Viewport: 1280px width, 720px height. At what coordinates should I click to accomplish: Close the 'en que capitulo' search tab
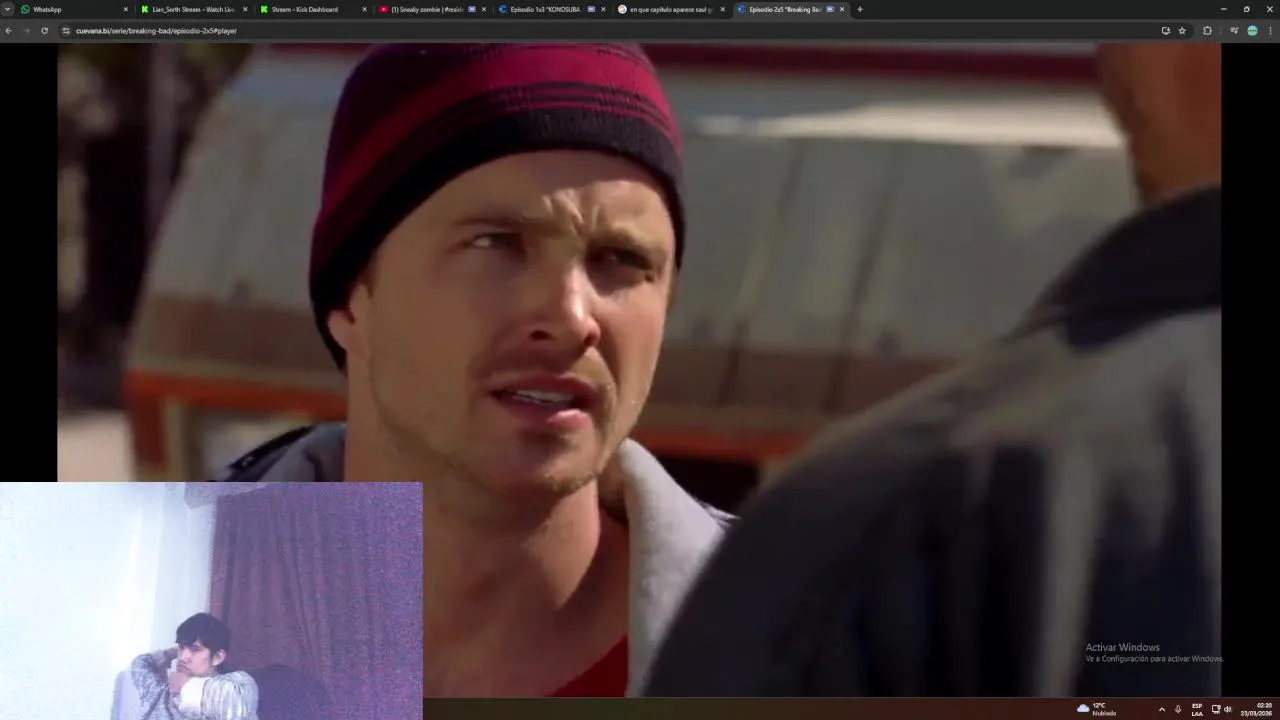pos(722,9)
